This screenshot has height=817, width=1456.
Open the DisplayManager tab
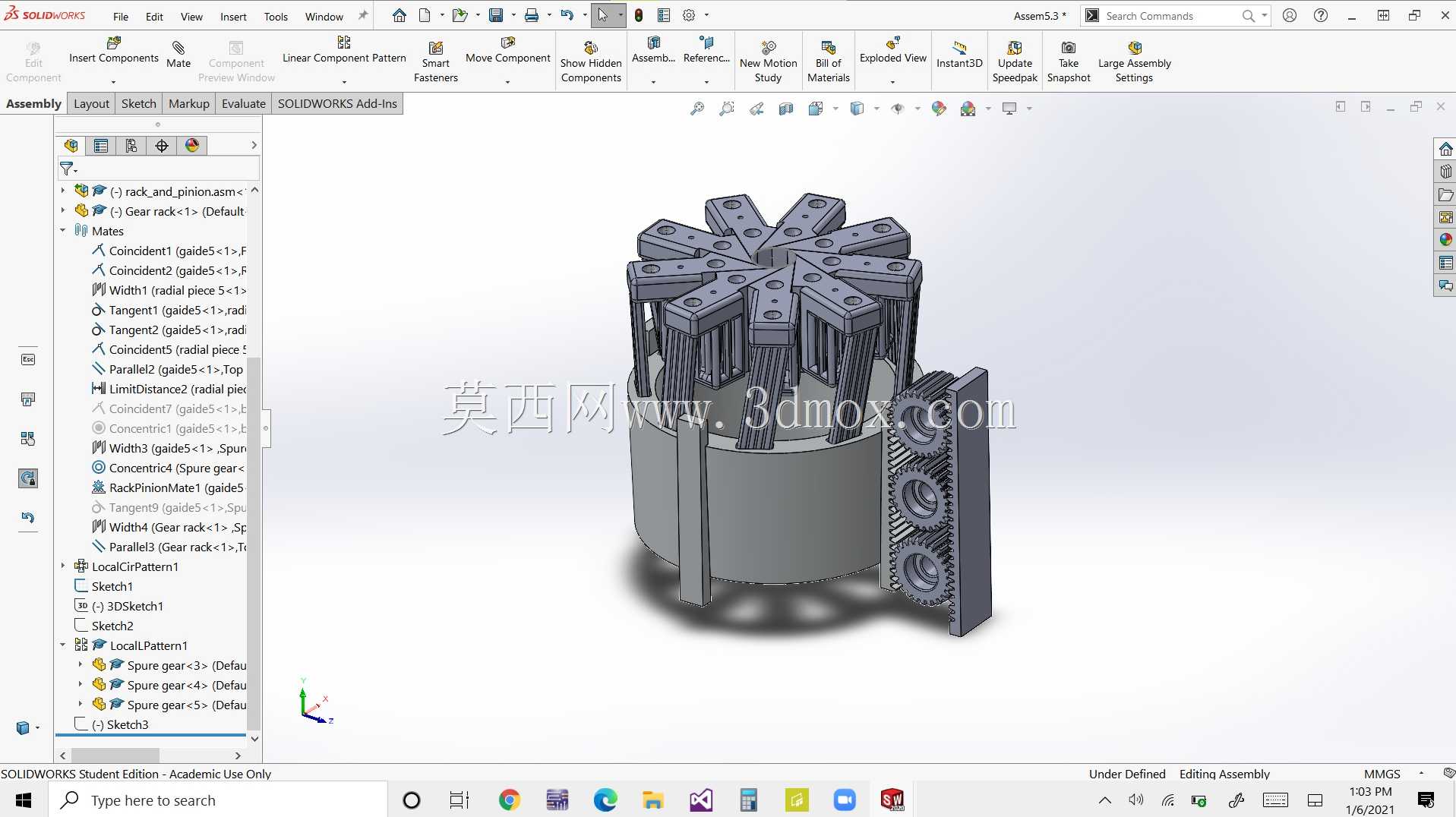click(x=192, y=145)
